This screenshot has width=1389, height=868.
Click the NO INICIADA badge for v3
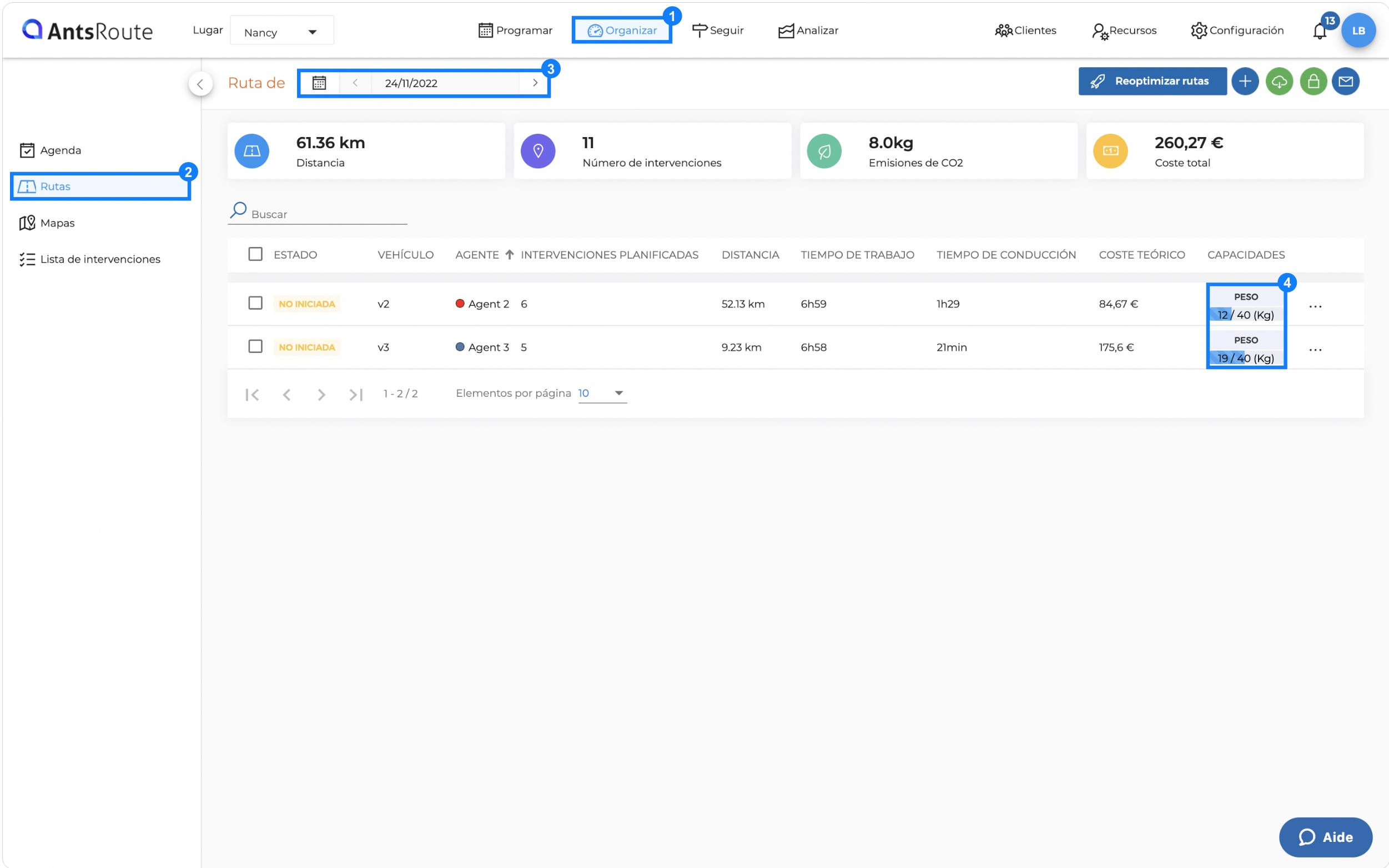tap(306, 347)
